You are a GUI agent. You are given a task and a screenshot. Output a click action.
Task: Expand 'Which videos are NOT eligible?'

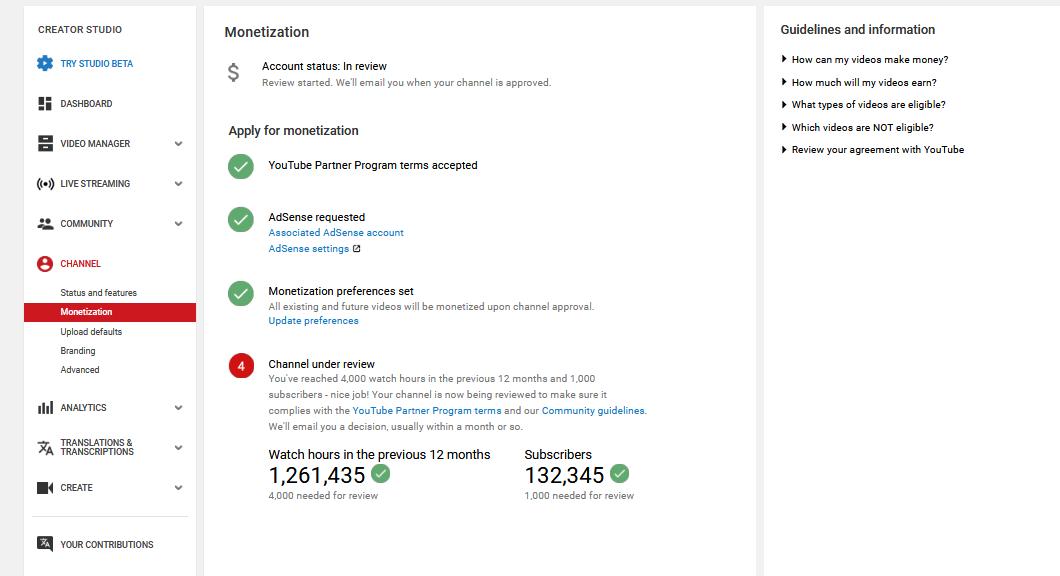point(857,127)
